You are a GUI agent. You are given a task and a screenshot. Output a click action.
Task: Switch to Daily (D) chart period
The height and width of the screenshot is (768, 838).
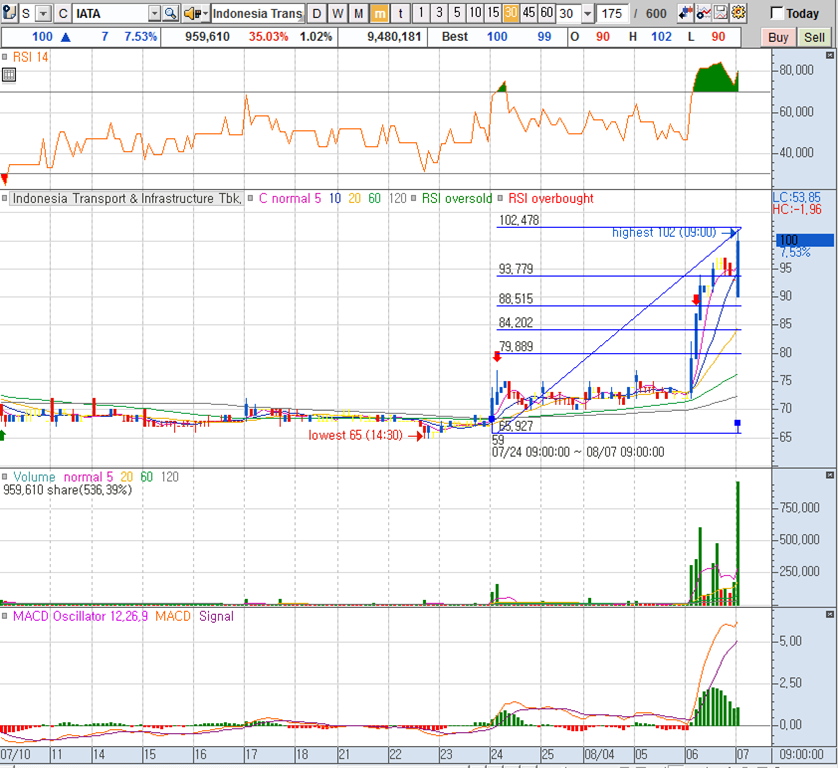click(x=317, y=13)
